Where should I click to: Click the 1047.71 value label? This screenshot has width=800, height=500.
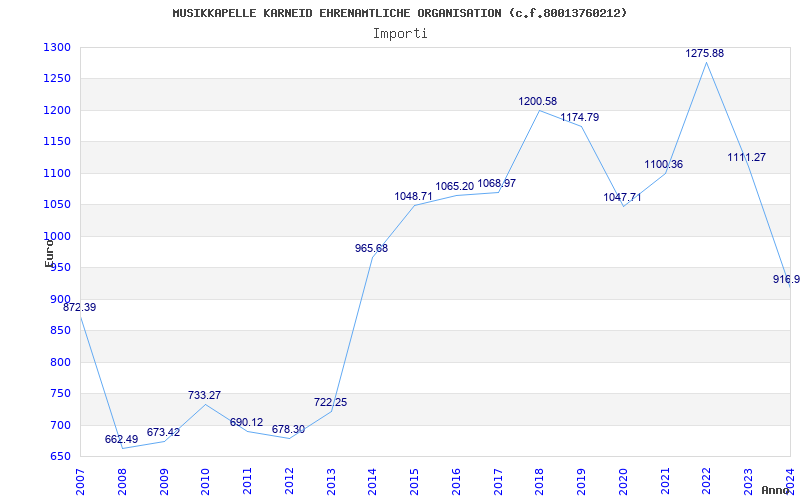(x=622, y=197)
